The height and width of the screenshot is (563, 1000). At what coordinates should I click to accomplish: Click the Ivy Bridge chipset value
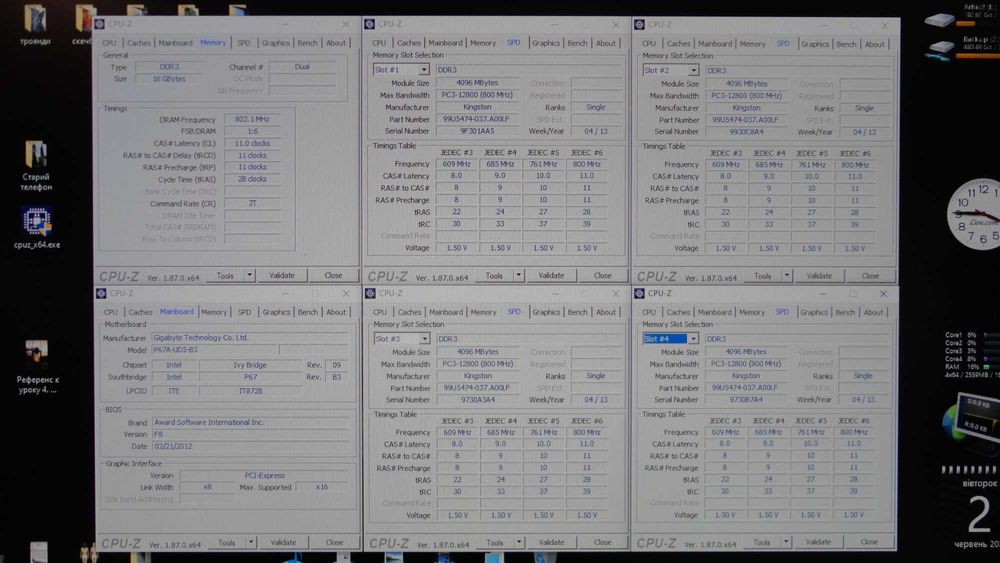click(x=250, y=365)
